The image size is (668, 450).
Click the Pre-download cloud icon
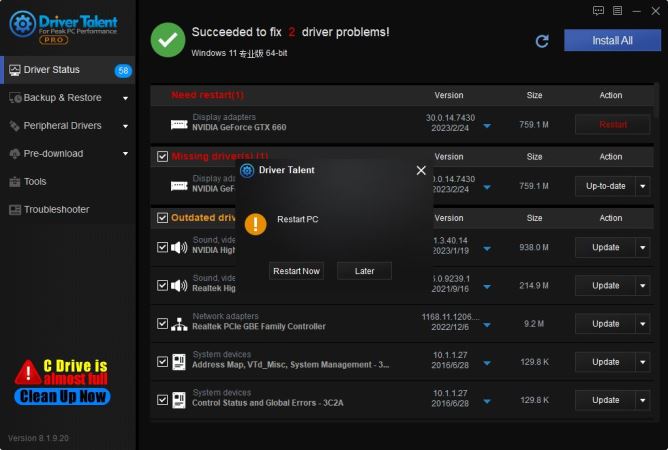point(14,154)
